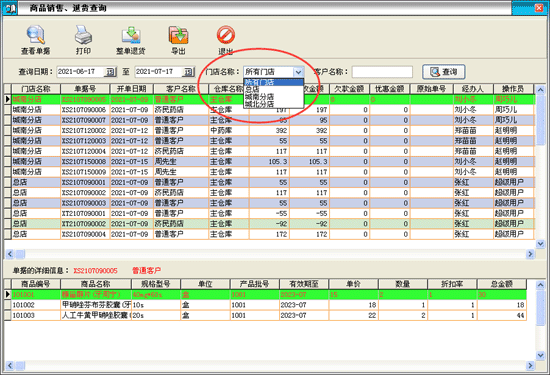Screen dimensions: 550x375
Task: Click the 原始单号 column header
Action: tap(431, 89)
